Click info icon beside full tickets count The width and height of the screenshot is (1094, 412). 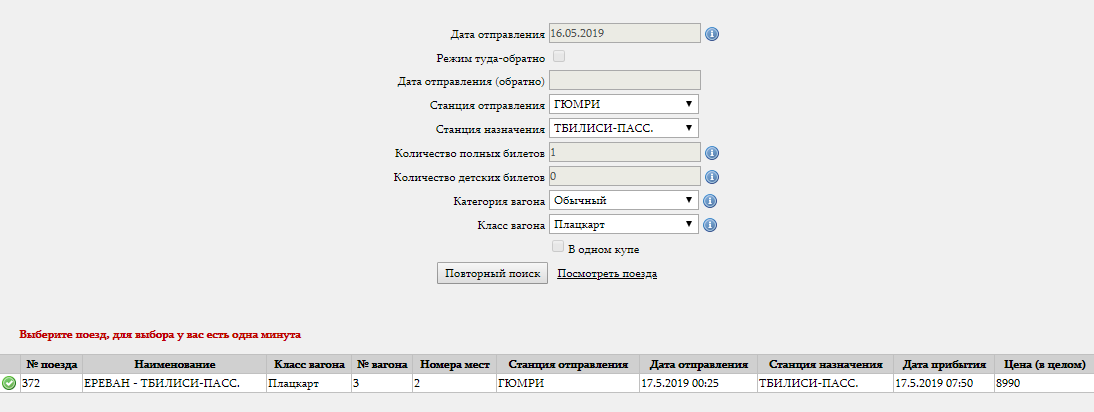(x=712, y=153)
